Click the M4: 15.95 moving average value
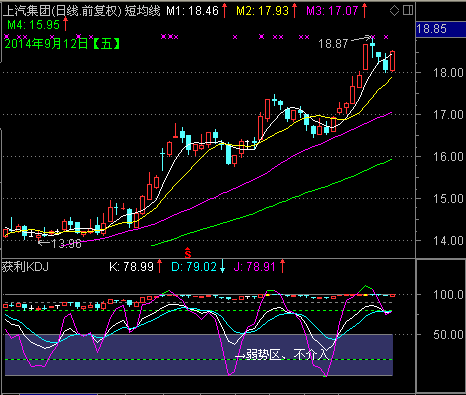The image size is (466, 395). 33,25
